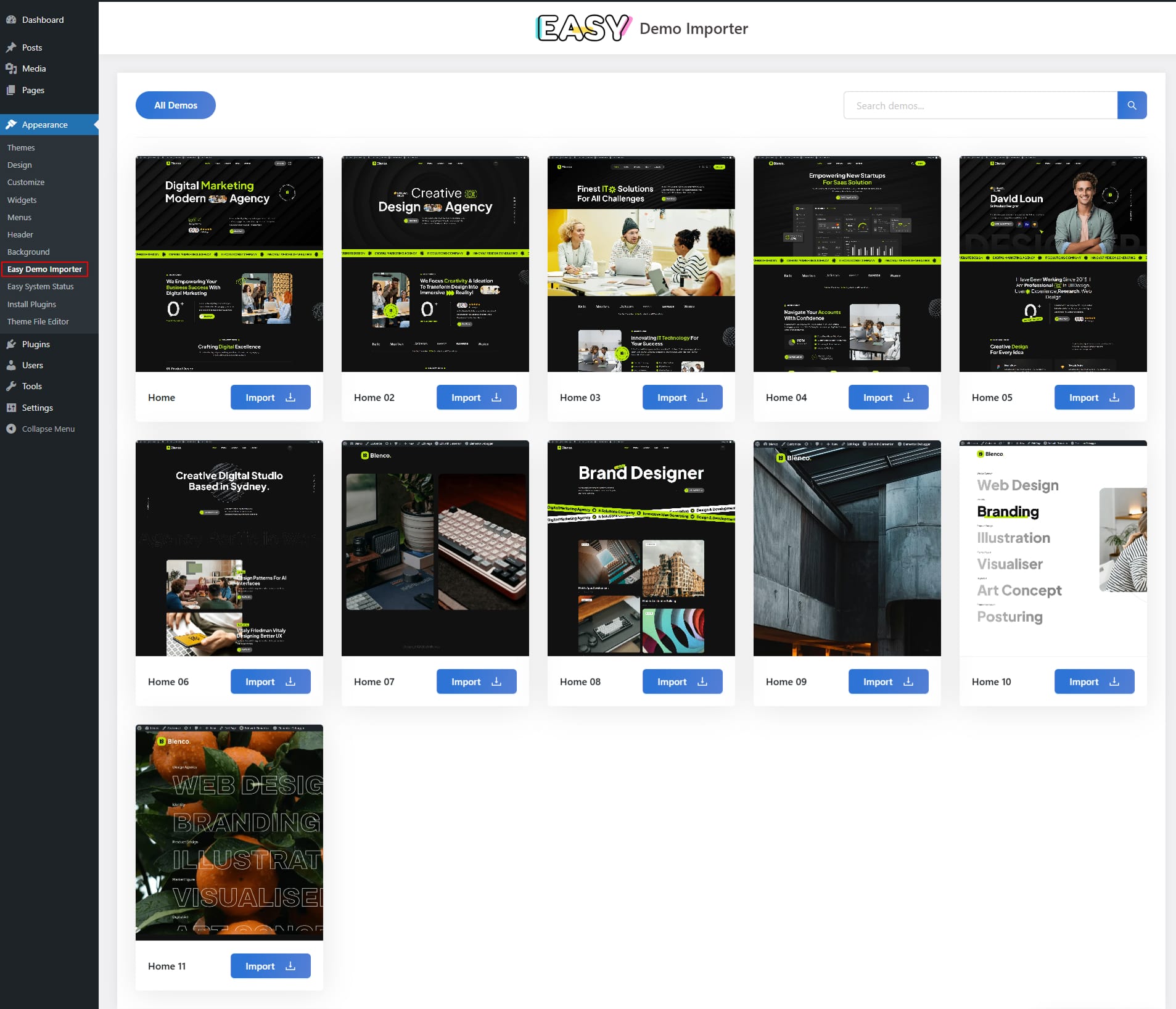Screen dimensions: 1176x1009
Task: Click the search magnifier button
Action: click(1132, 105)
